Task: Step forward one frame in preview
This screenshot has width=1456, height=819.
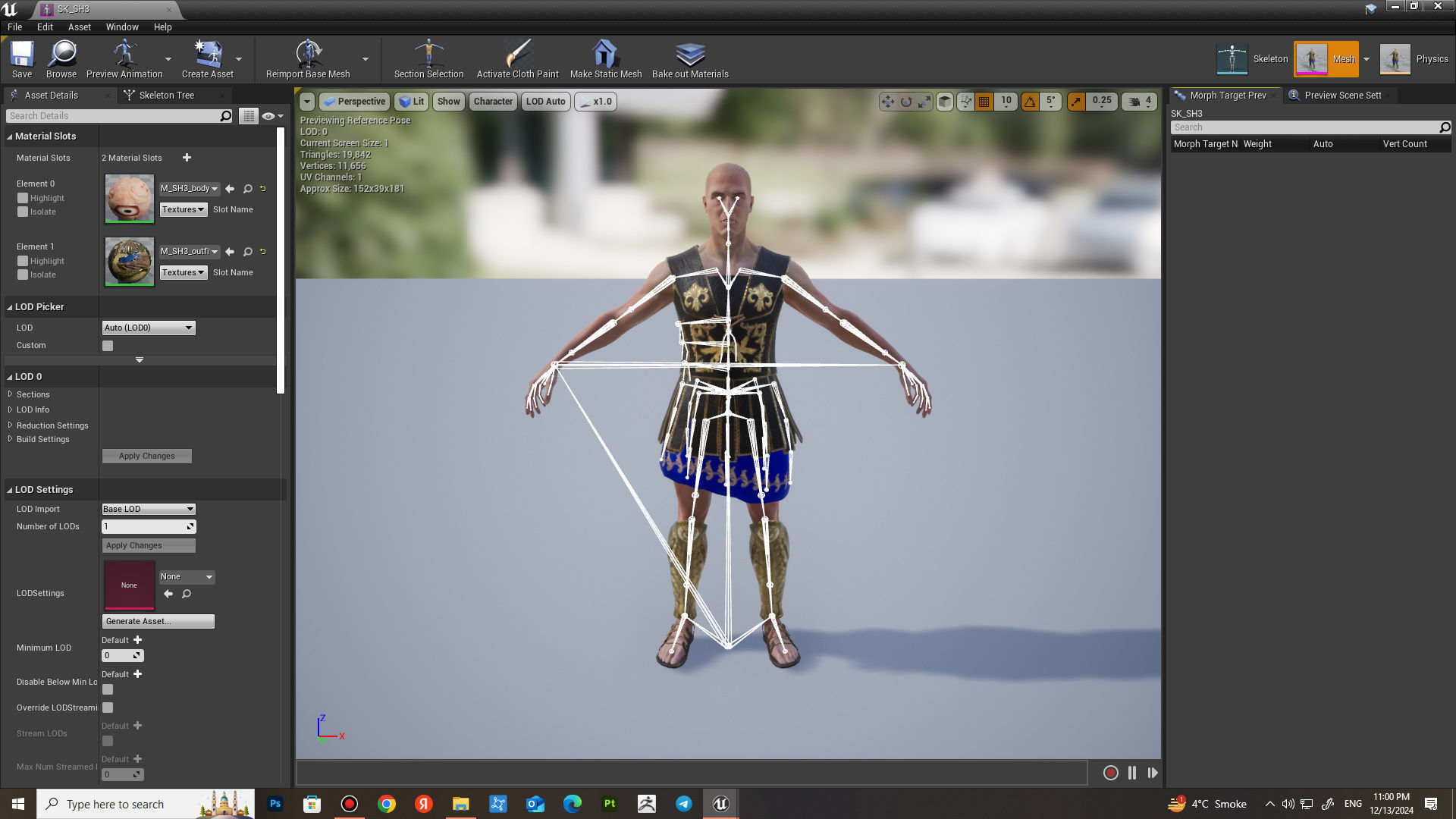Action: (x=1153, y=773)
